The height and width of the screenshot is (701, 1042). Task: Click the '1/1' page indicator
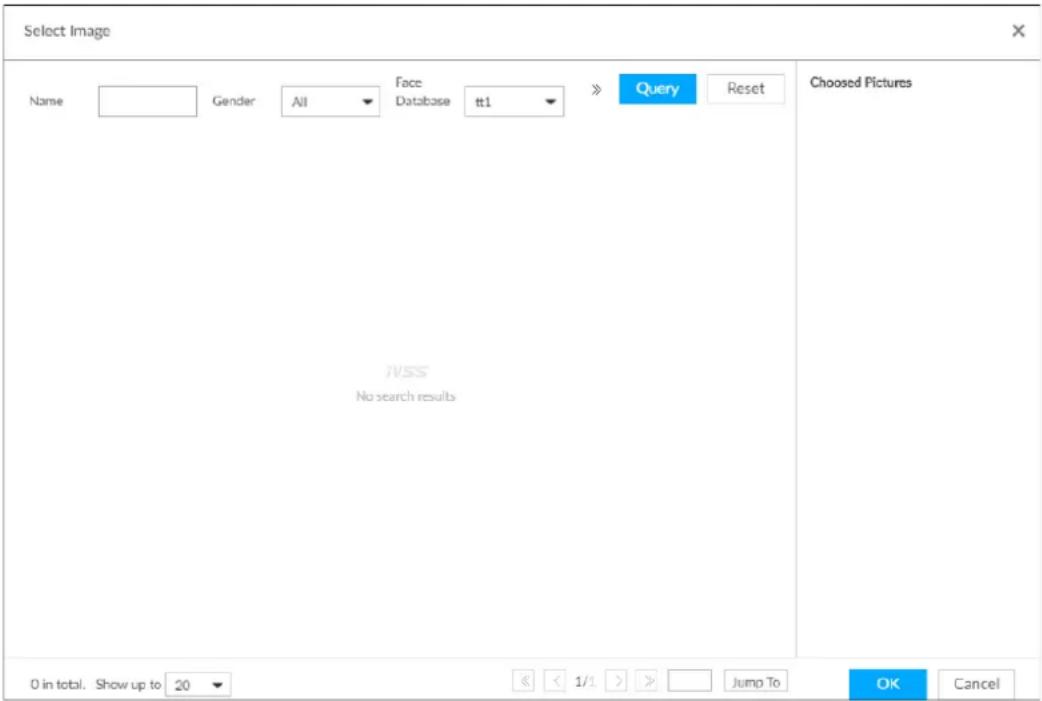pos(585,682)
